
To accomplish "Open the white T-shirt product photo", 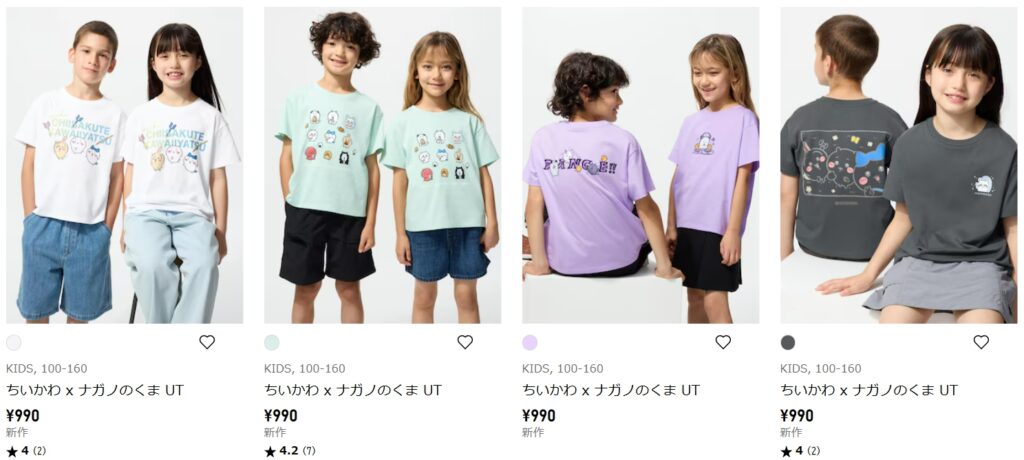I will pyautogui.click(x=125, y=165).
